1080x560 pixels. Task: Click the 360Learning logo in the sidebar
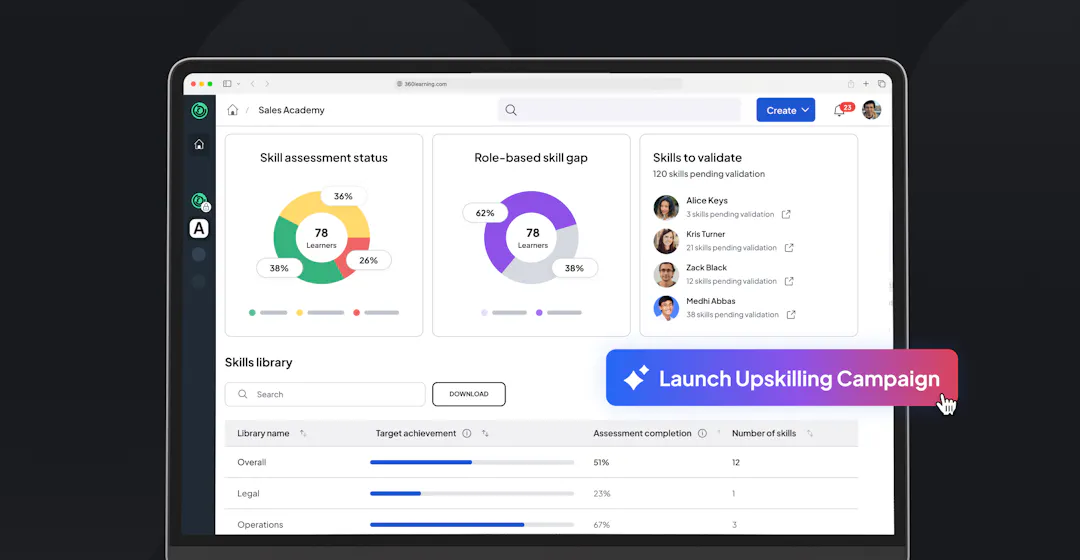[x=199, y=110]
